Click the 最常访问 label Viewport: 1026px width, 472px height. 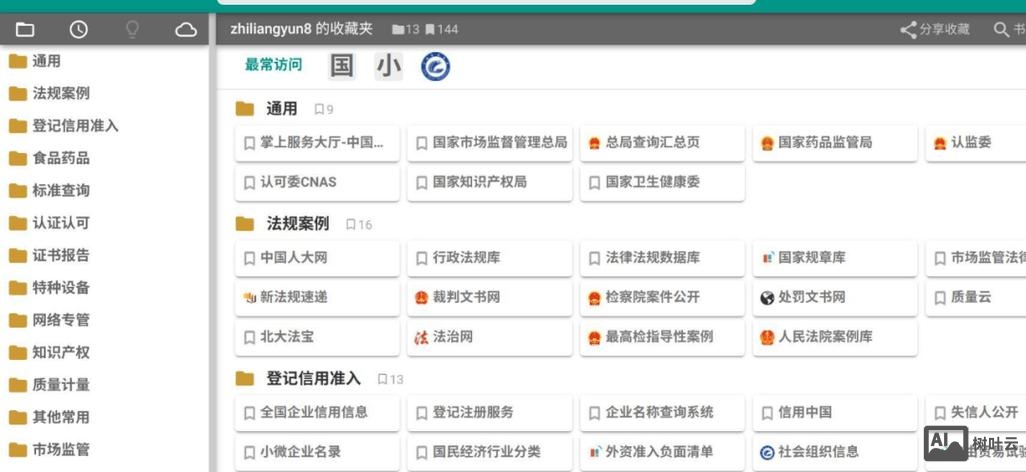coord(274,65)
